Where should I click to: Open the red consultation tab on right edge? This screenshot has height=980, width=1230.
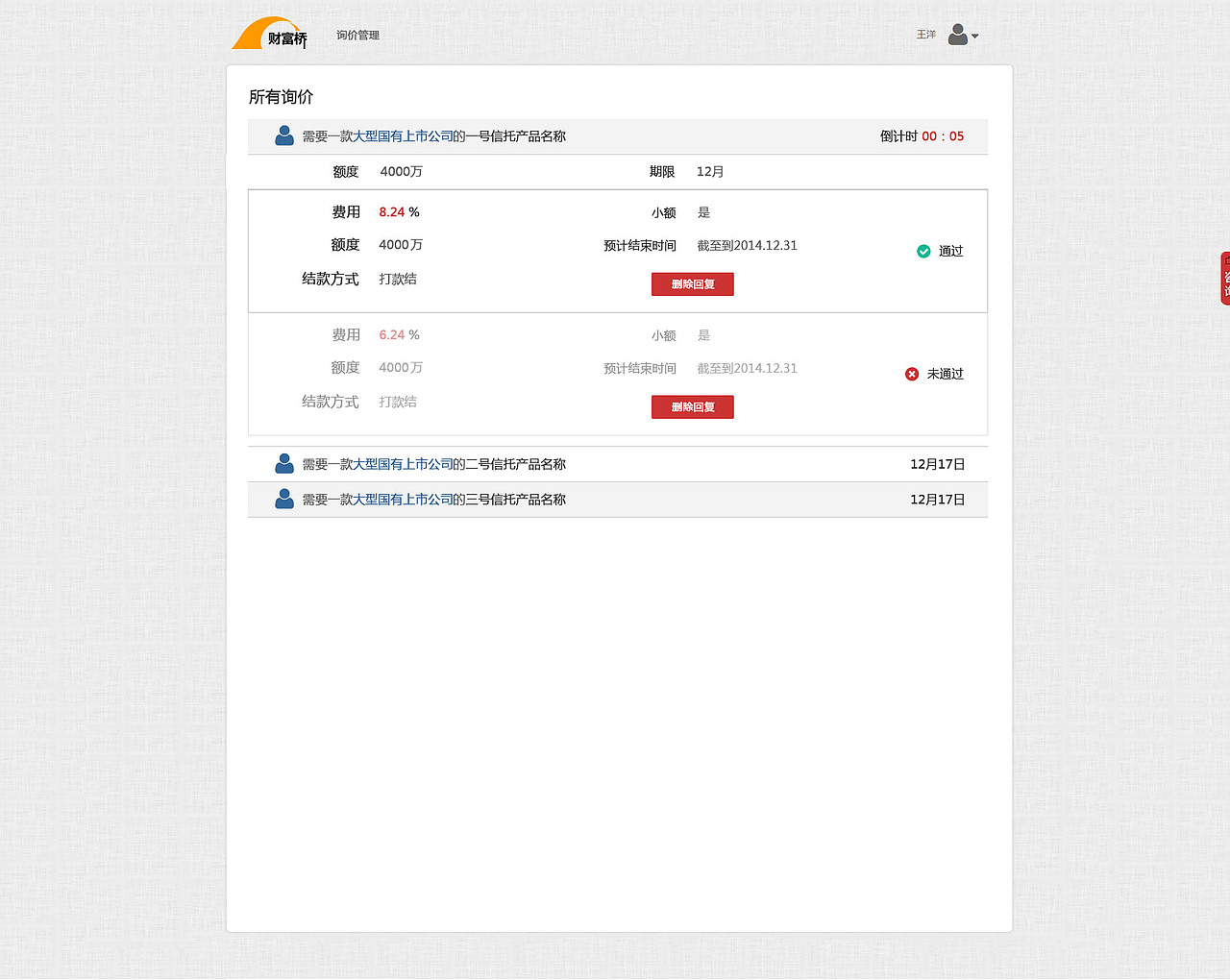pyautogui.click(x=1224, y=279)
